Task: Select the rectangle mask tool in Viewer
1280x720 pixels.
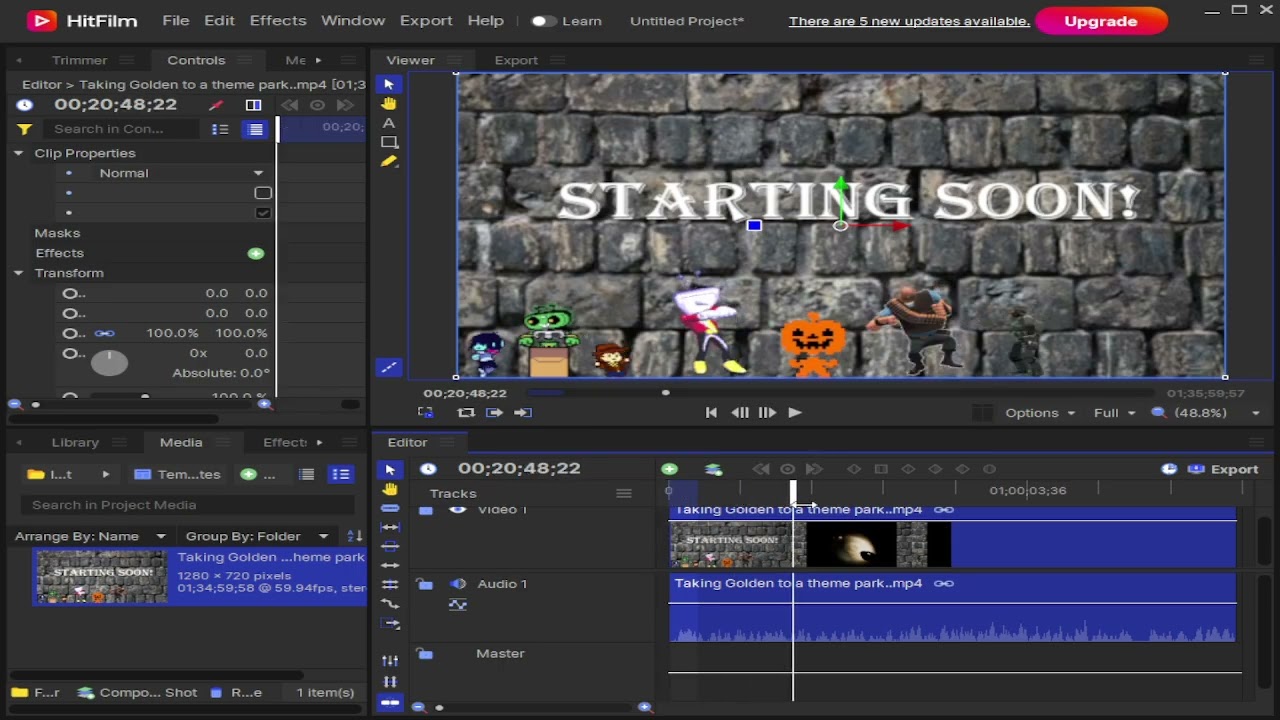Action: click(x=389, y=142)
